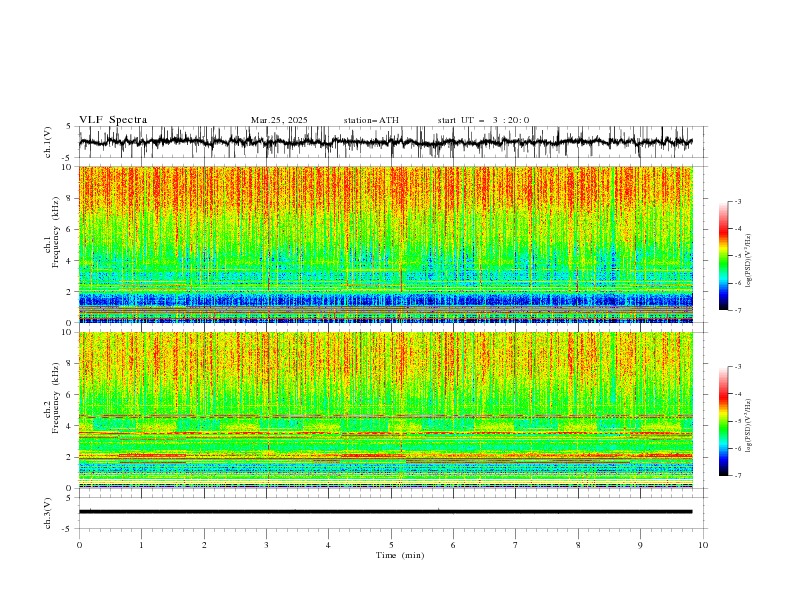This screenshot has height=612, width=792.
Task: Select the "start UT = 3 :20: 0" text
Action: click(x=483, y=120)
